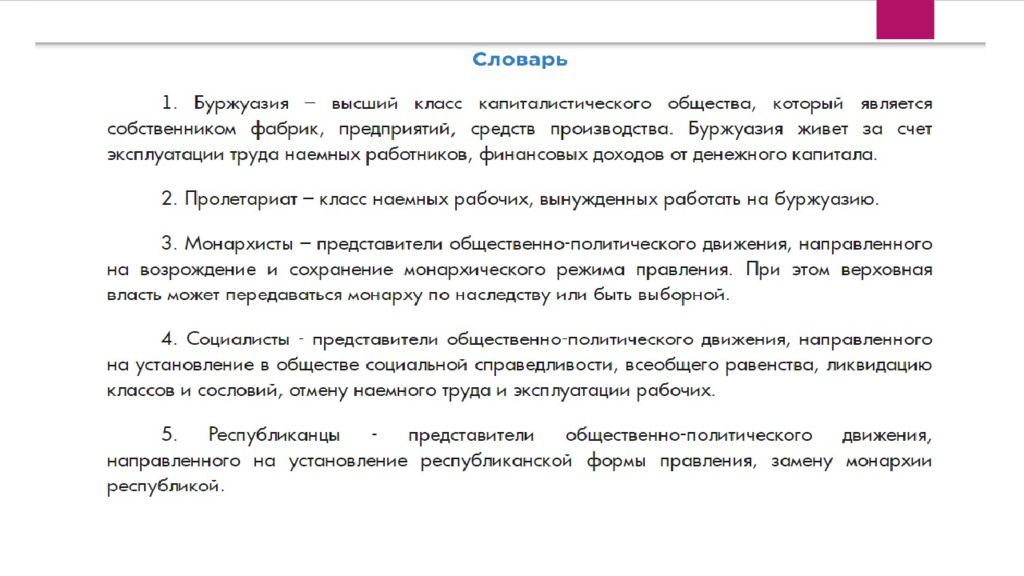Viewport: 1024px width, 576px height.
Task: Click the phrase 'быть выборной' in item 3
Action: coord(660,295)
